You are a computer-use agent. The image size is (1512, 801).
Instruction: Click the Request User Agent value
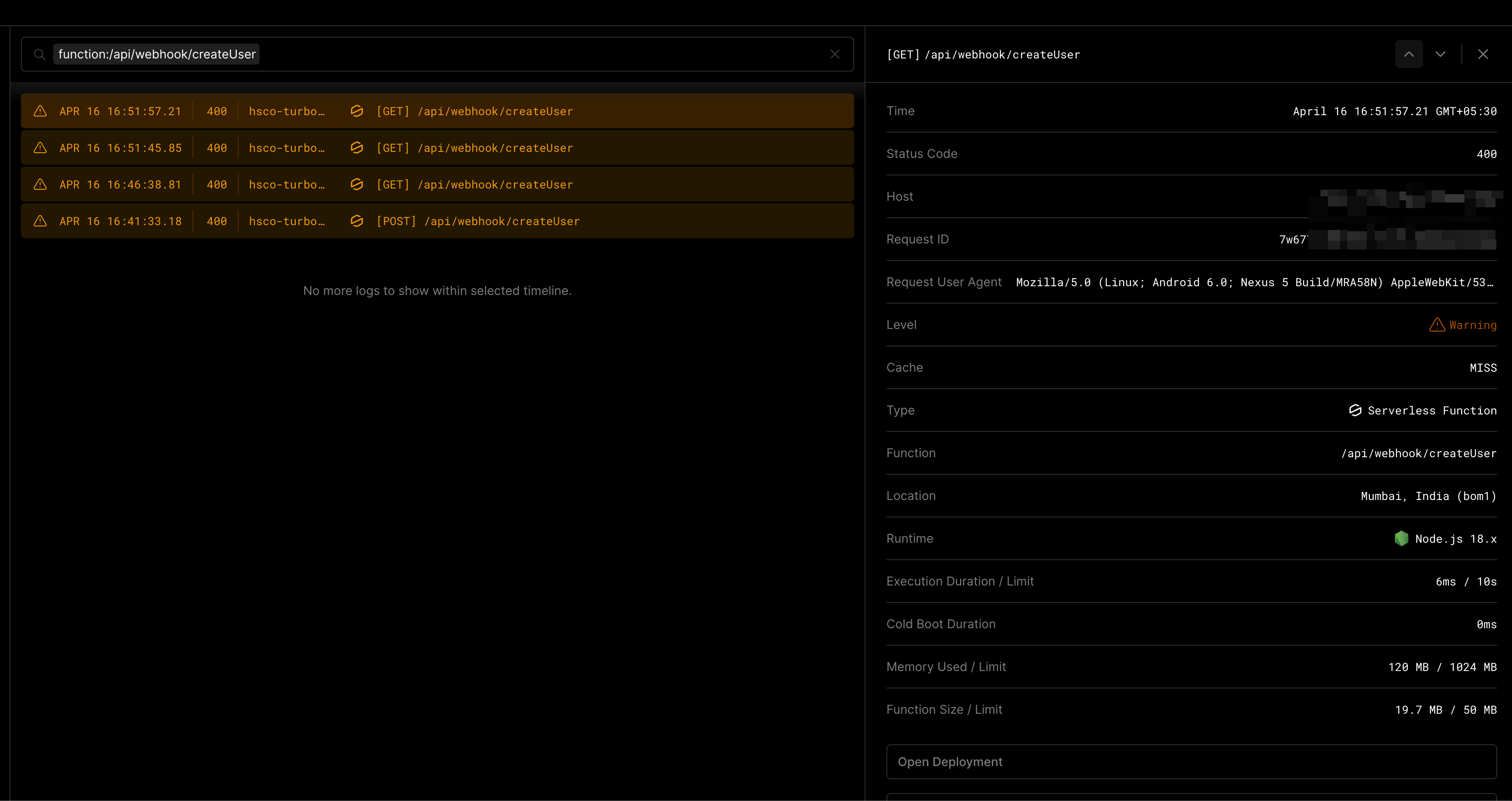tap(1254, 282)
